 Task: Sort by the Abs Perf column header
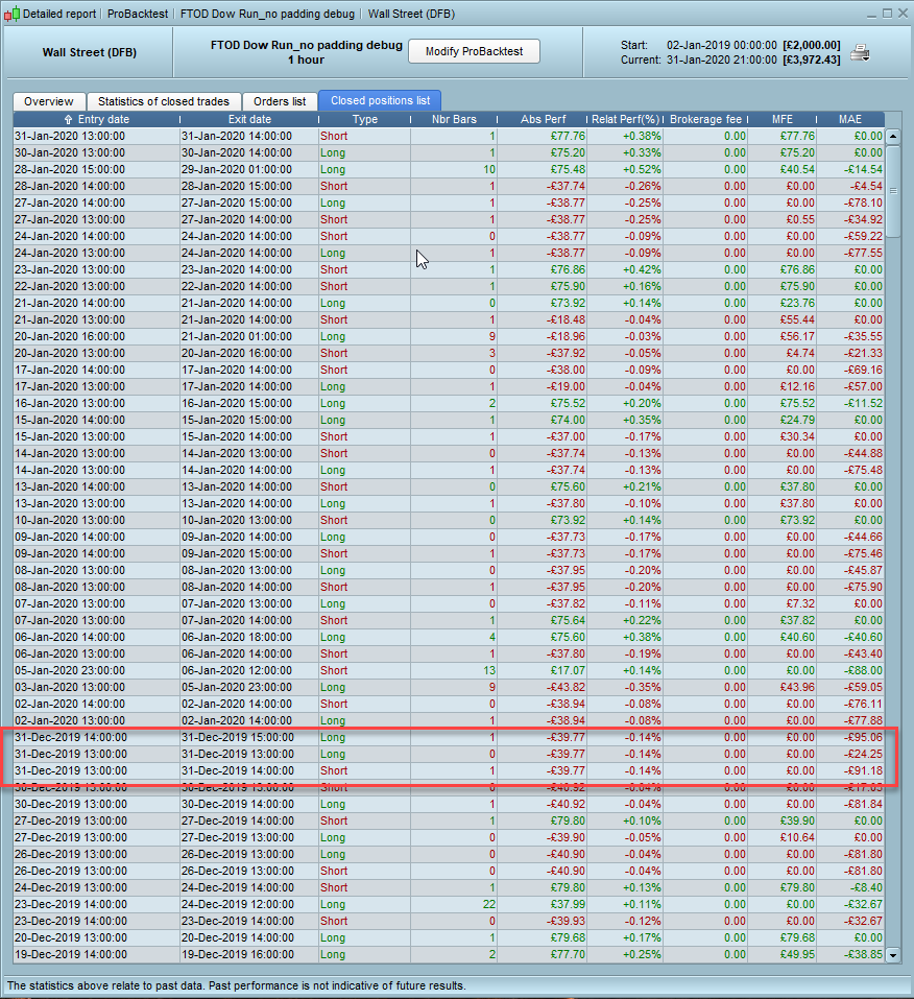pos(543,119)
